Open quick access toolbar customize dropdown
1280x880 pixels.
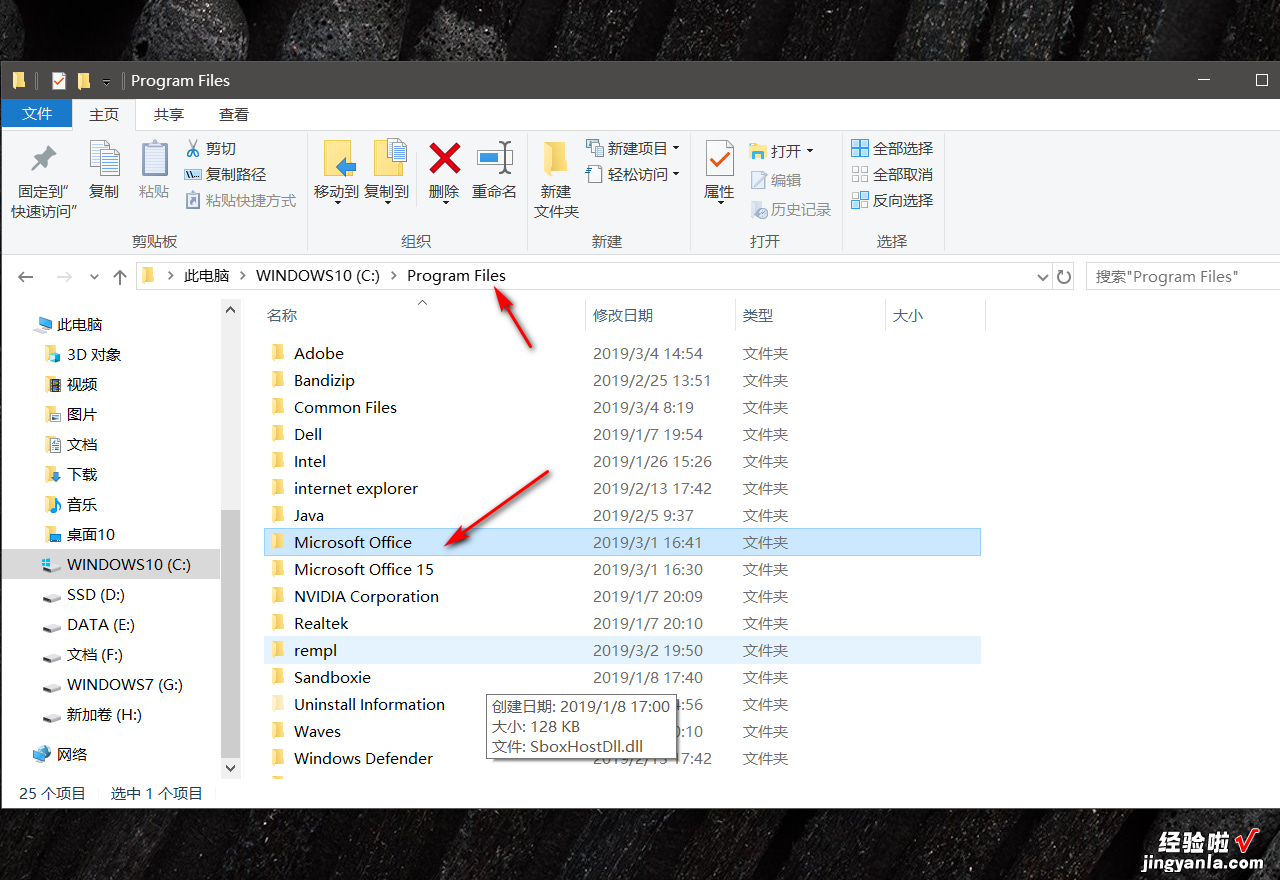pyautogui.click(x=106, y=82)
